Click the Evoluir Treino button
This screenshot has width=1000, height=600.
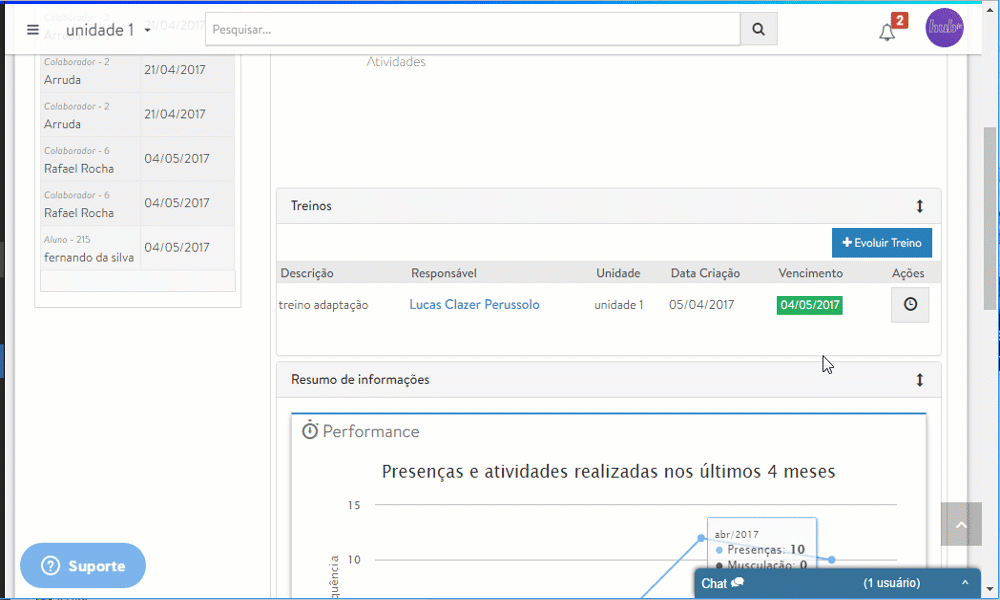[881, 243]
